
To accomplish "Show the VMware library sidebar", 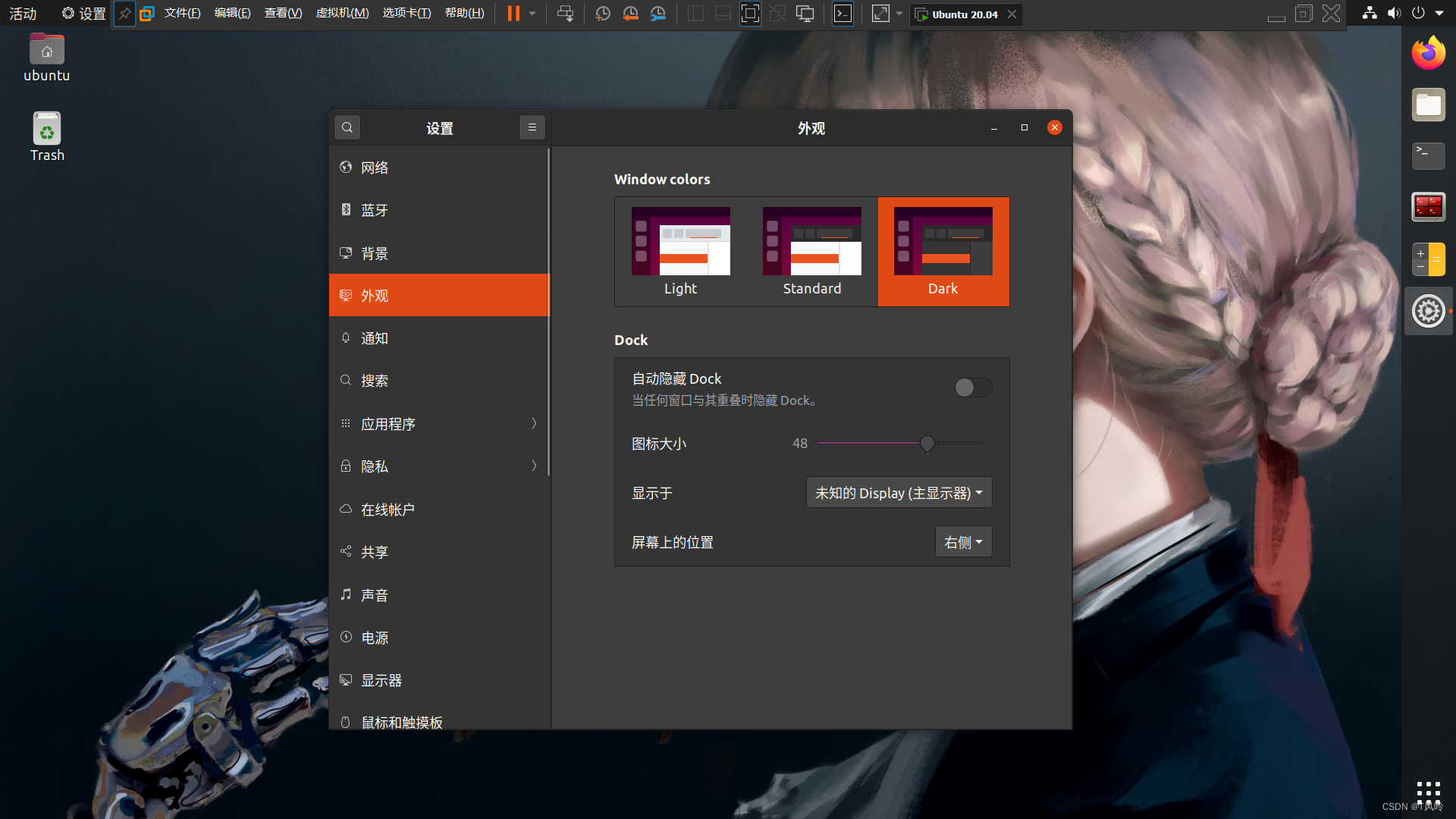I will (694, 13).
